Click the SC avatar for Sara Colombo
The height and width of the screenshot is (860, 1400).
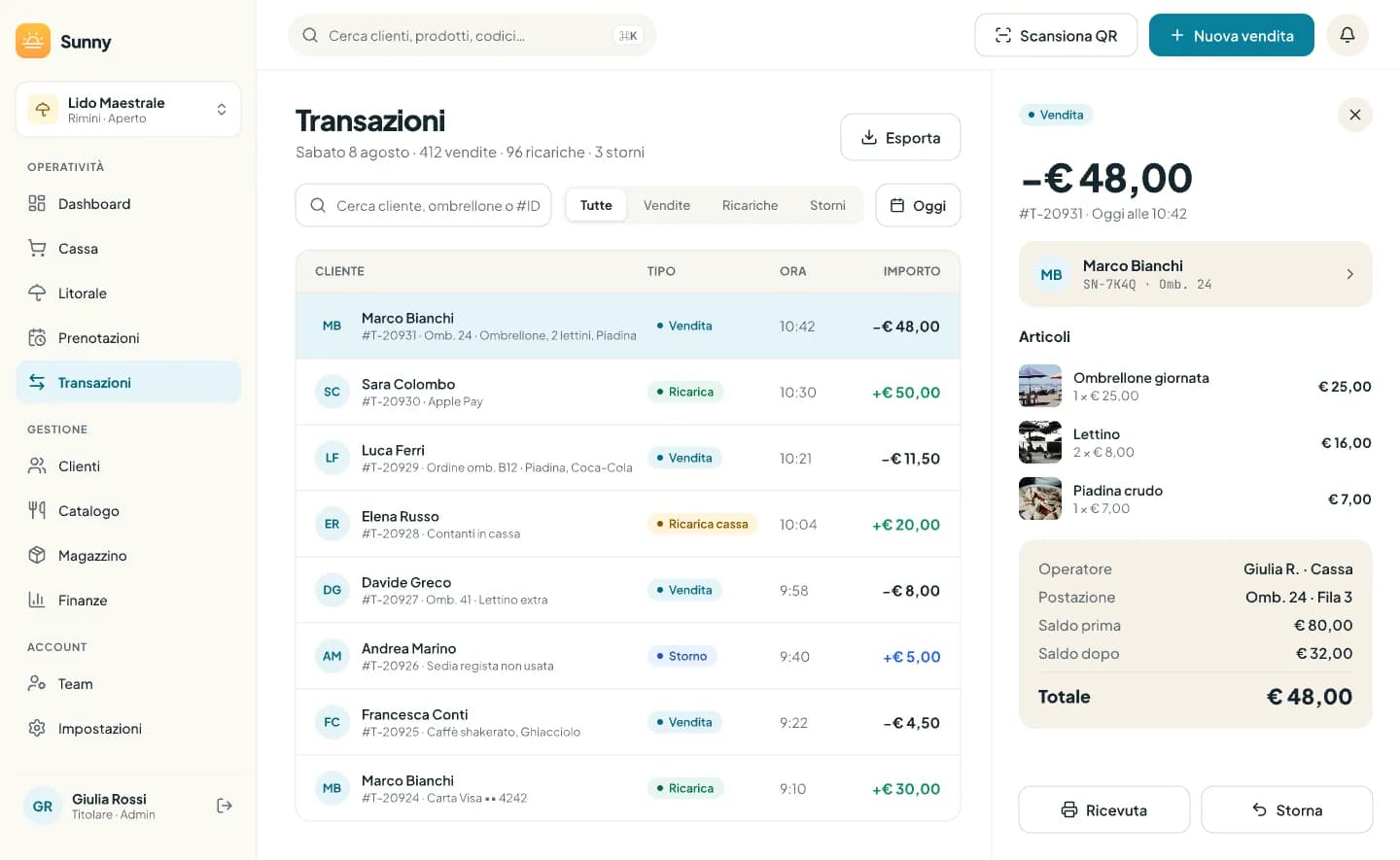click(x=332, y=392)
